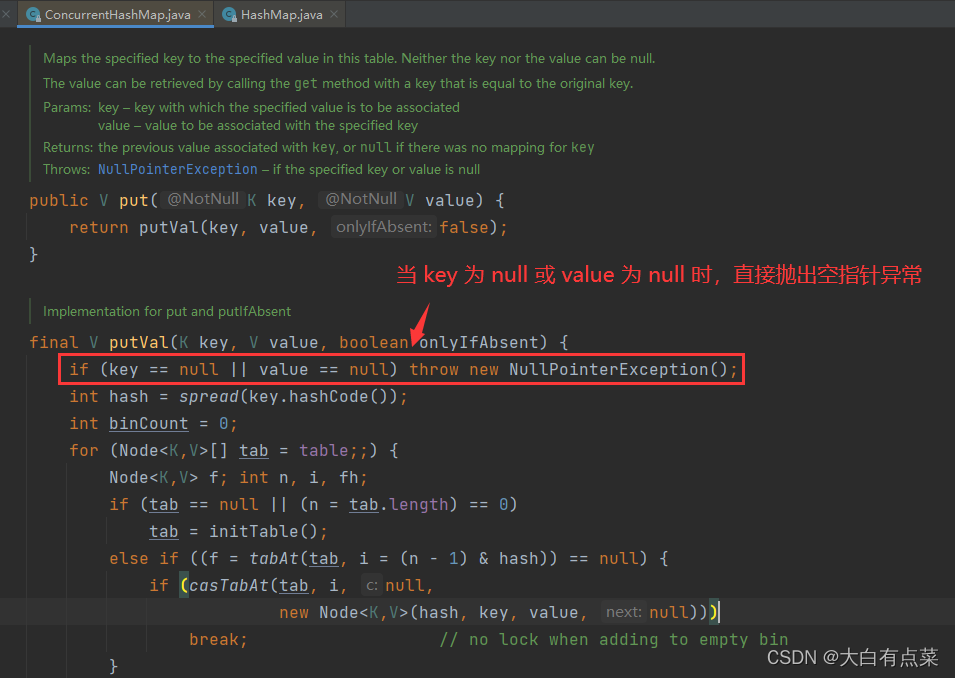Screen dimensions: 955x678
Task: Click the 'public V put(' method name
Action: [134, 200]
